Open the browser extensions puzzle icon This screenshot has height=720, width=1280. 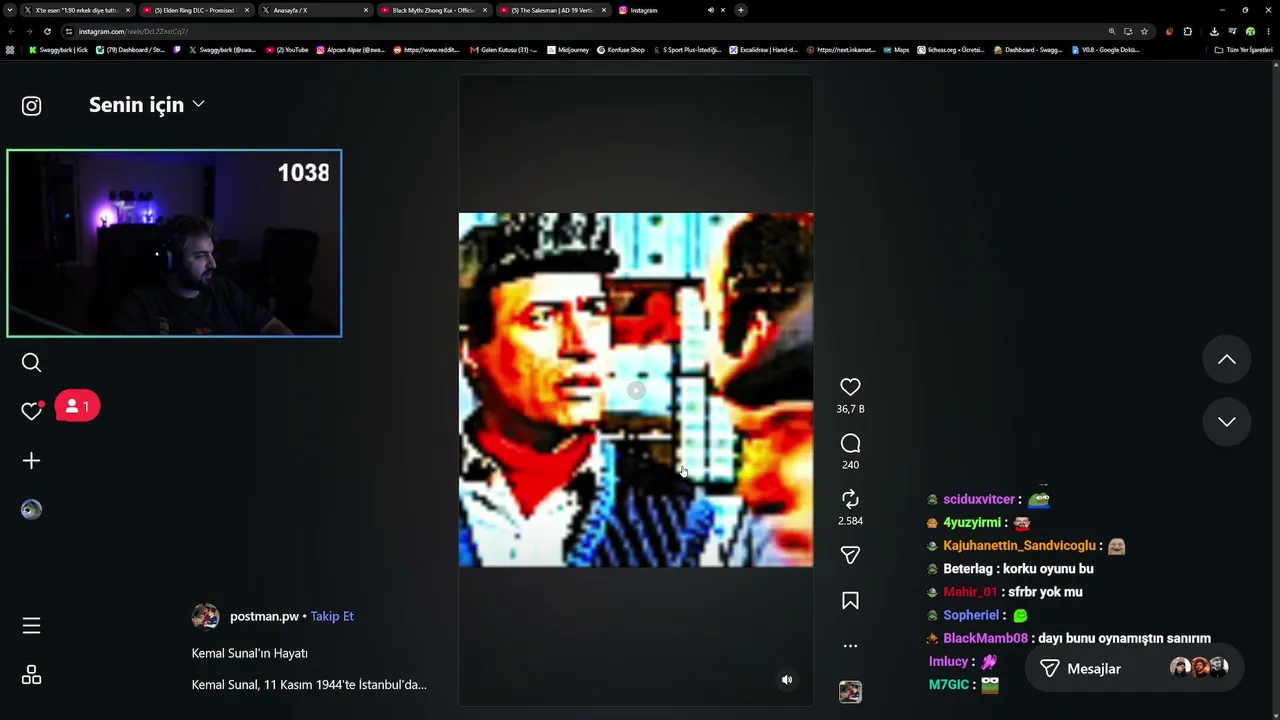point(1188,31)
